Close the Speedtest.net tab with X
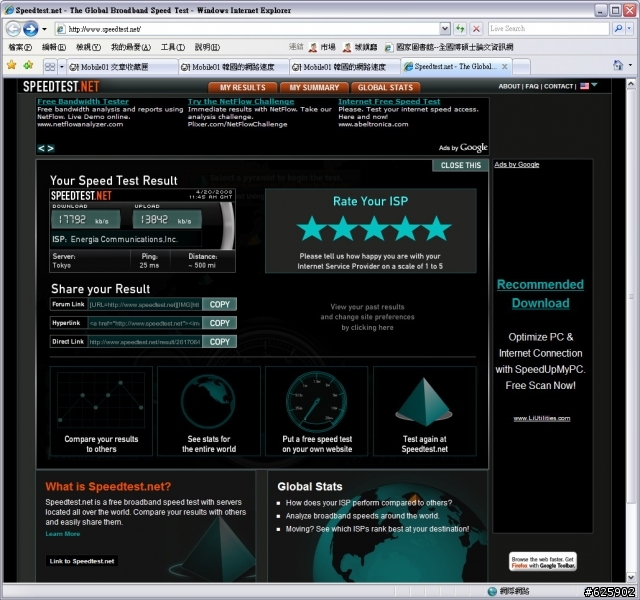Image resolution: width=640 pixels, height=600 pixels. click(504, 67)
